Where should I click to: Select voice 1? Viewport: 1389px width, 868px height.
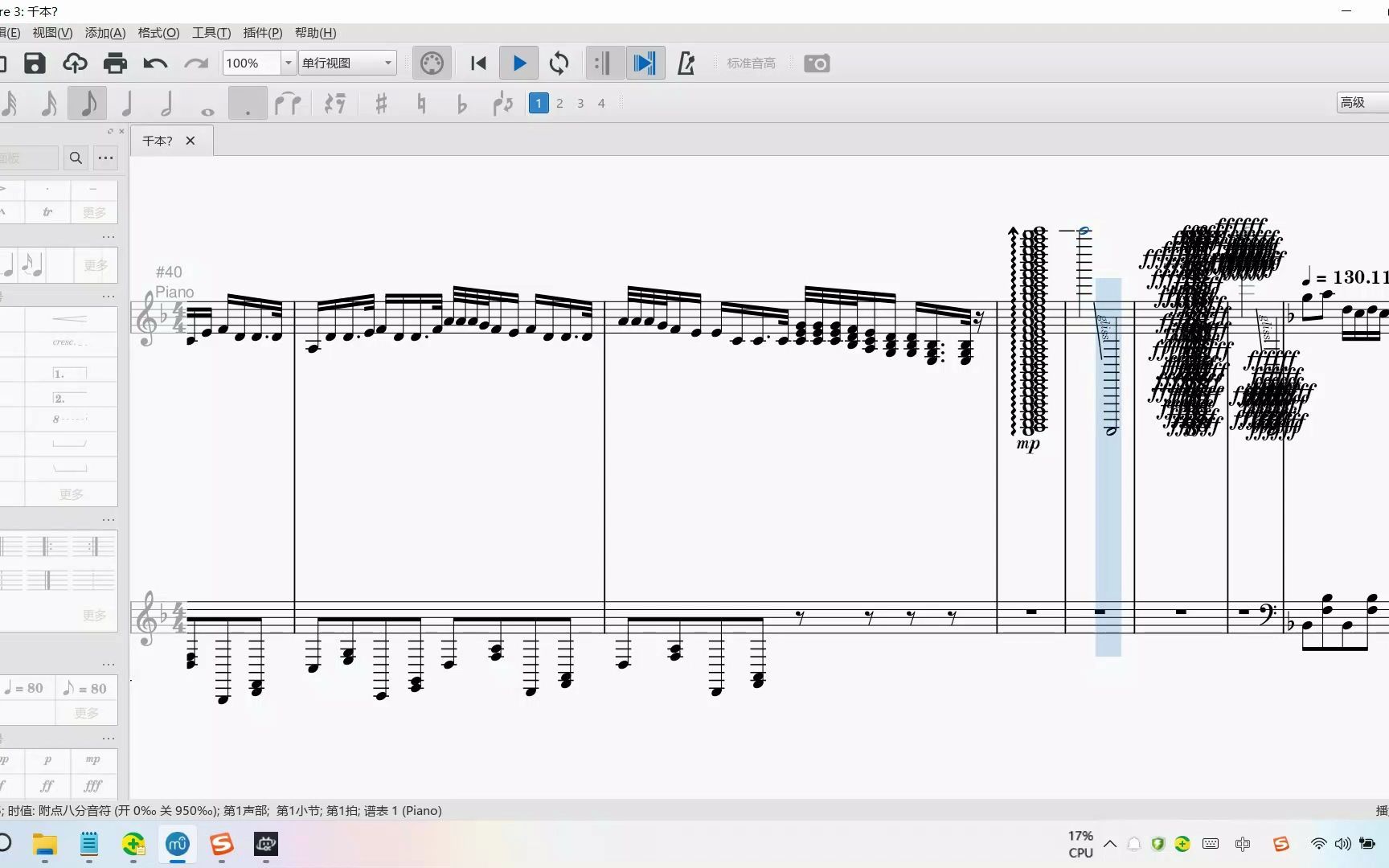(x=539, y=103)
